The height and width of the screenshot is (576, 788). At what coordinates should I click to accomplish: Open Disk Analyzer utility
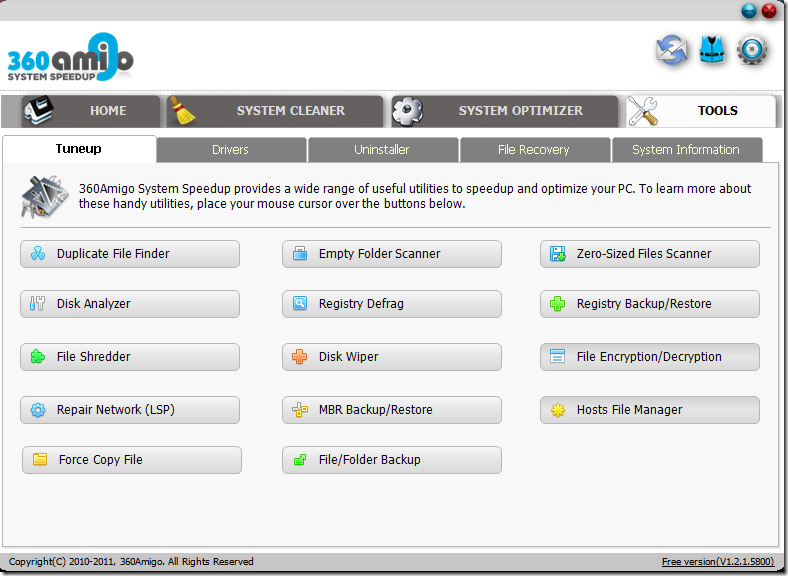pyautogui.click(x=130, y=304)
